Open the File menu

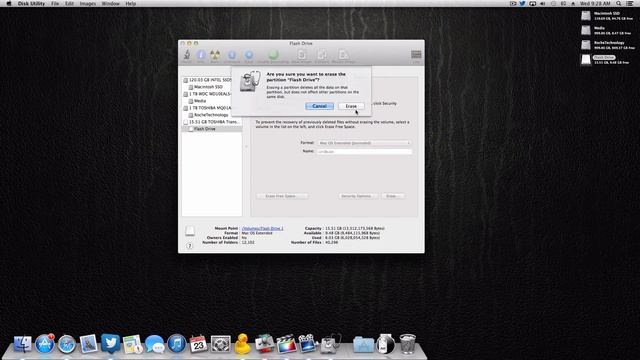point(55,4)
